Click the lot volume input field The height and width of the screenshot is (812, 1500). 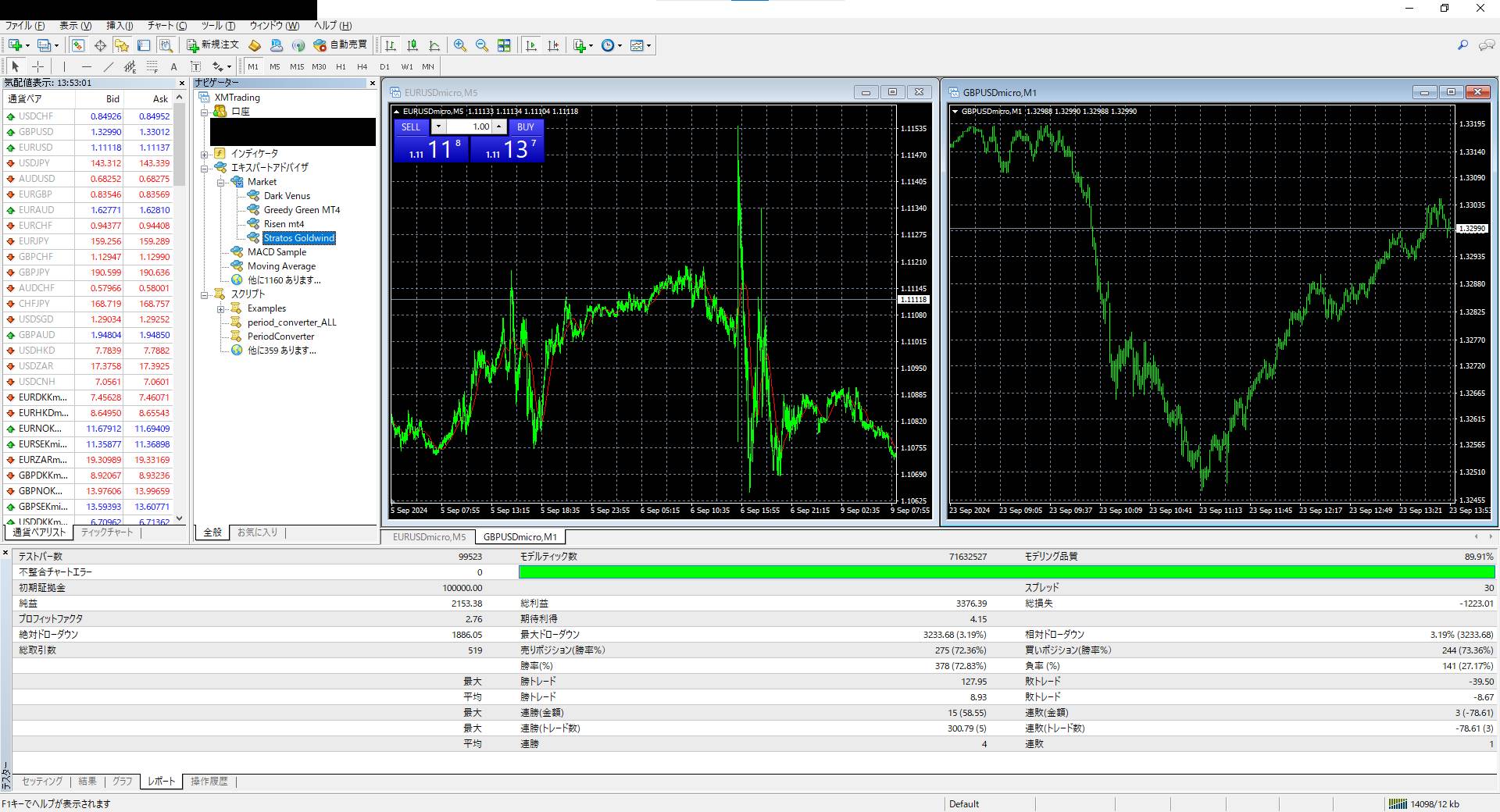coord(468,126)
